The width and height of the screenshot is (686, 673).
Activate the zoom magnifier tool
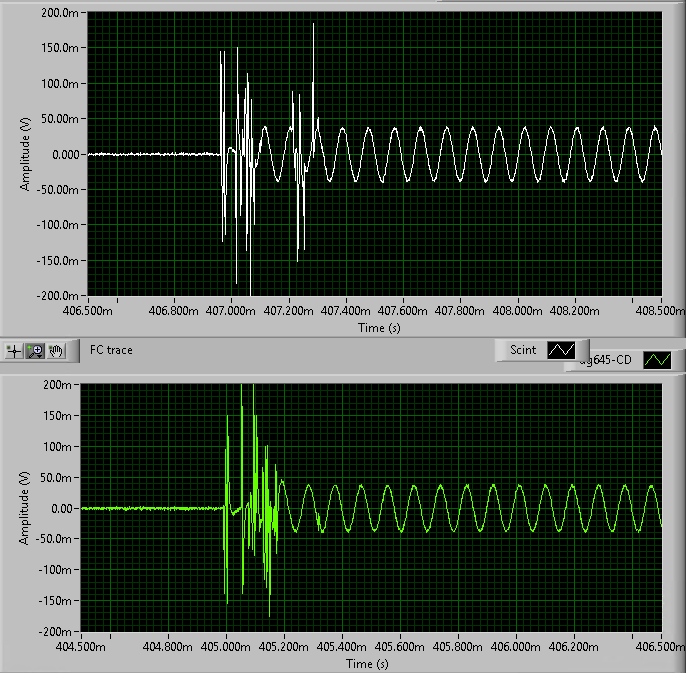36,350
